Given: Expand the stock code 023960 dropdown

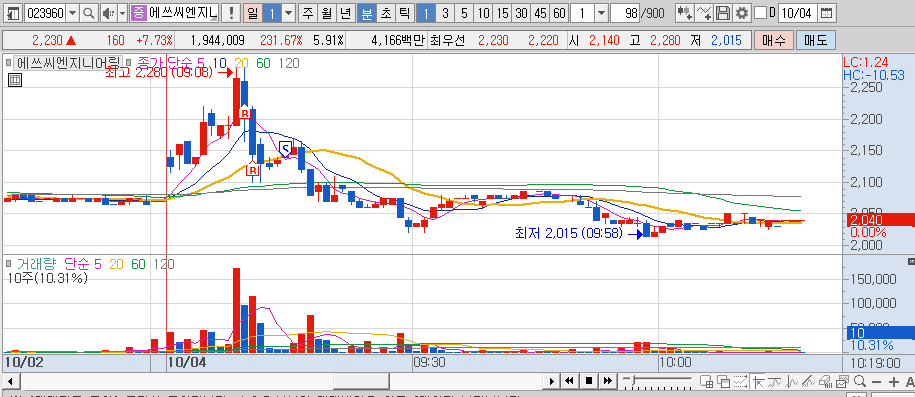Looking at the screenshot, I should click(72, 12).
